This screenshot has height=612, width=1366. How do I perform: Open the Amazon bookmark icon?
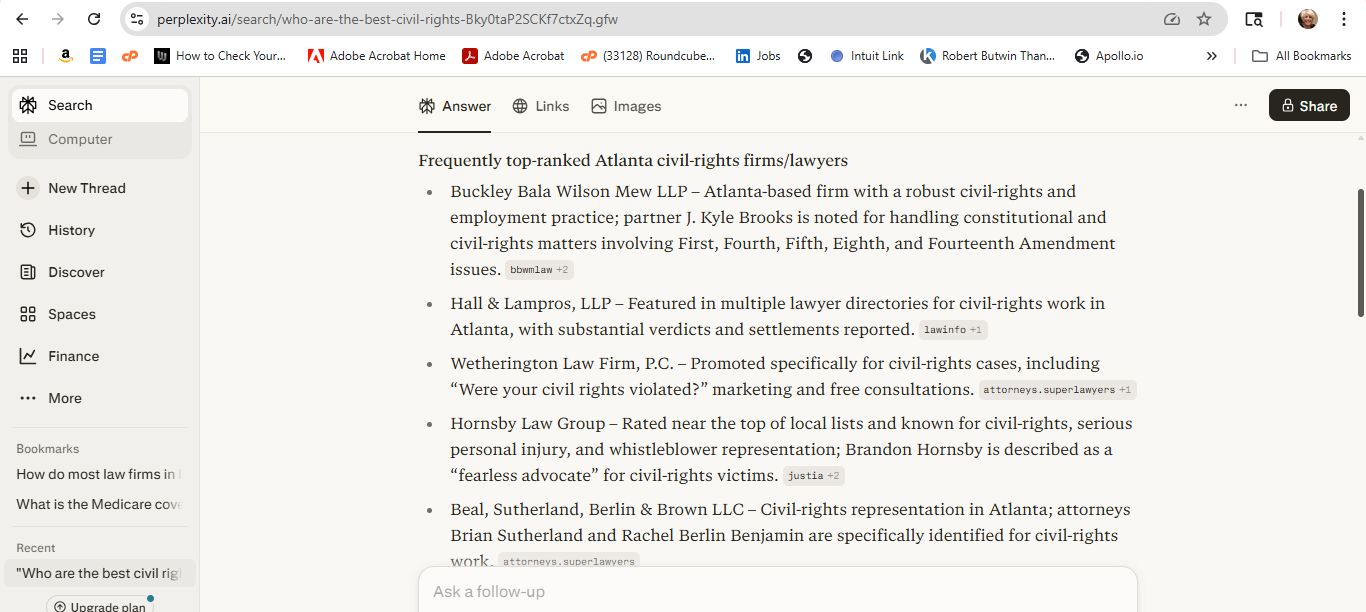coord(65,56)
